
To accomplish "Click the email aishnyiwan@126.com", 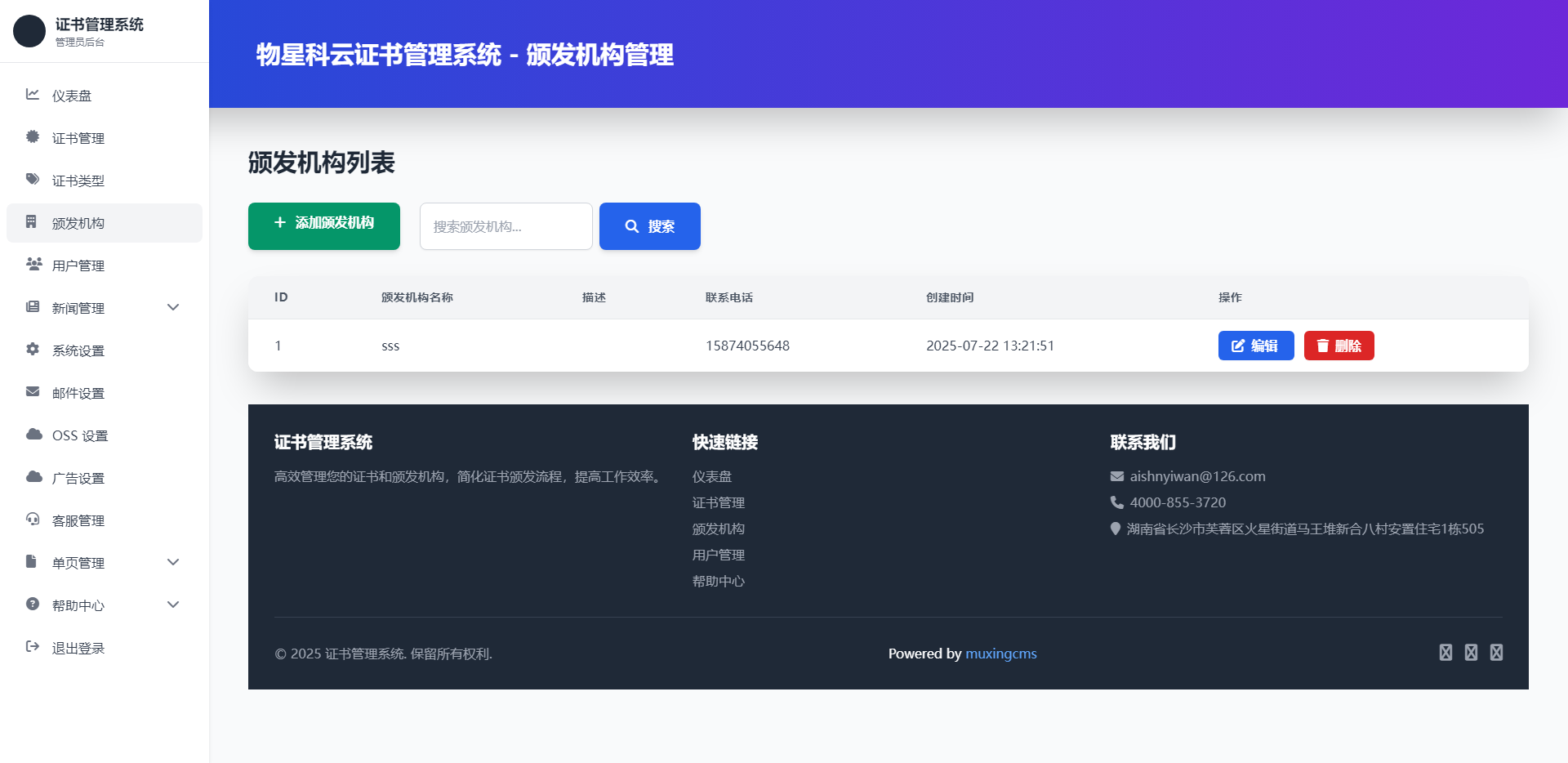I will point(1198,476).
